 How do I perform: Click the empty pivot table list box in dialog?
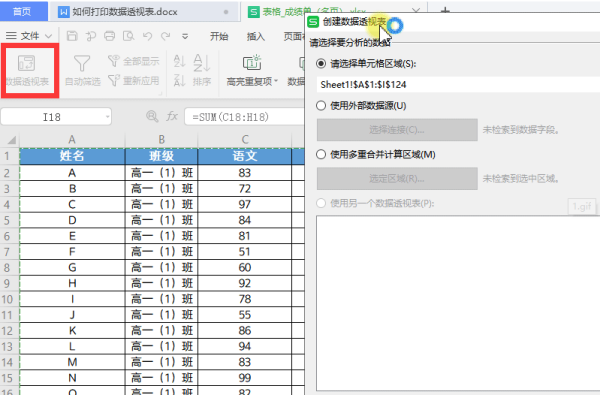(x=458, y=303)
